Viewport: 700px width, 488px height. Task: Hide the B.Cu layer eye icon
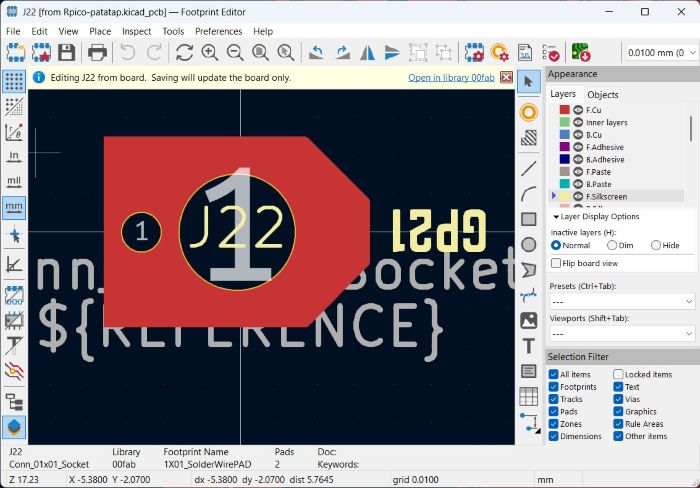click(578, 134)
